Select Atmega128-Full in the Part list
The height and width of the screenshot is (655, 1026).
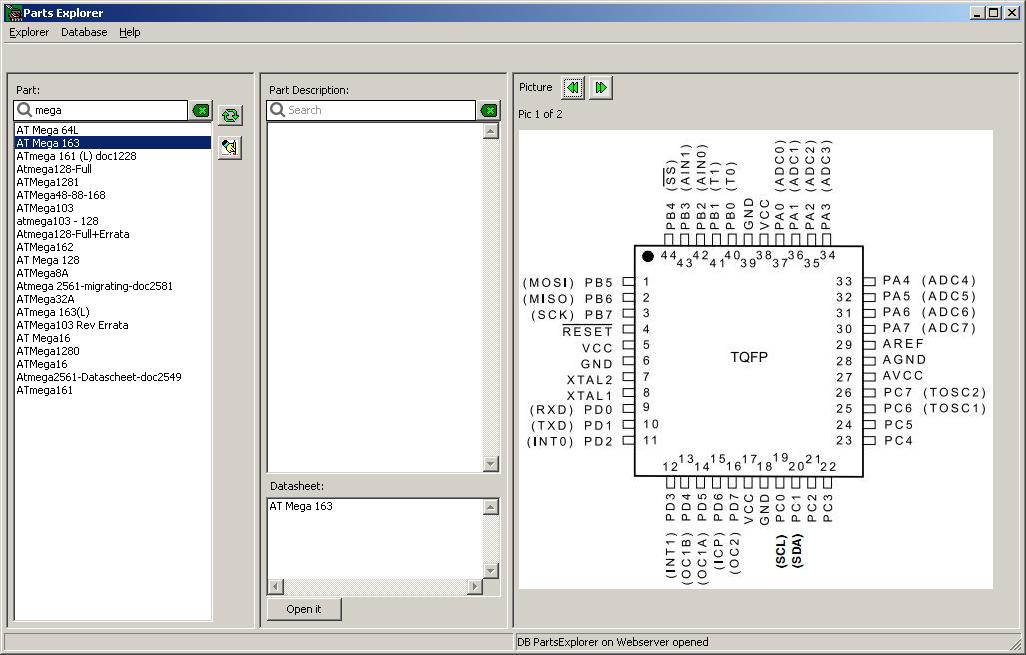(x=113, y=169)
